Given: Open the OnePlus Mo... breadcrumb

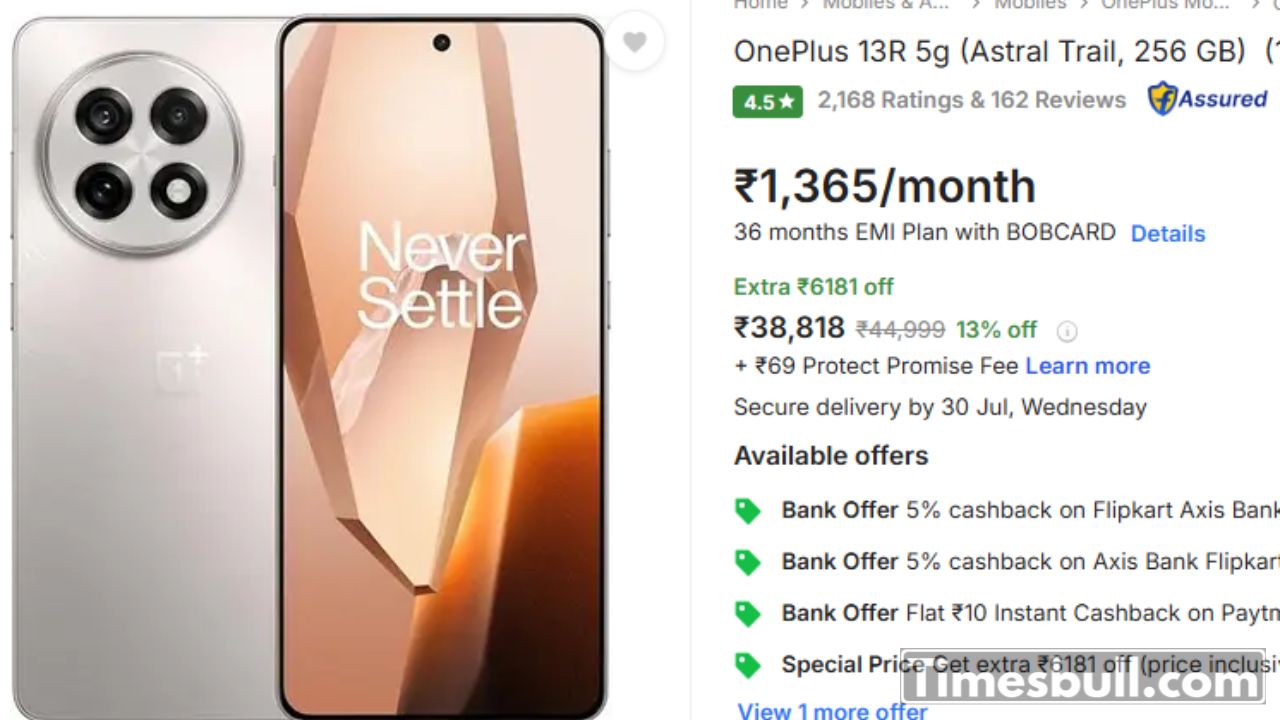Looking at the screenshot, I should point(1165,5).
